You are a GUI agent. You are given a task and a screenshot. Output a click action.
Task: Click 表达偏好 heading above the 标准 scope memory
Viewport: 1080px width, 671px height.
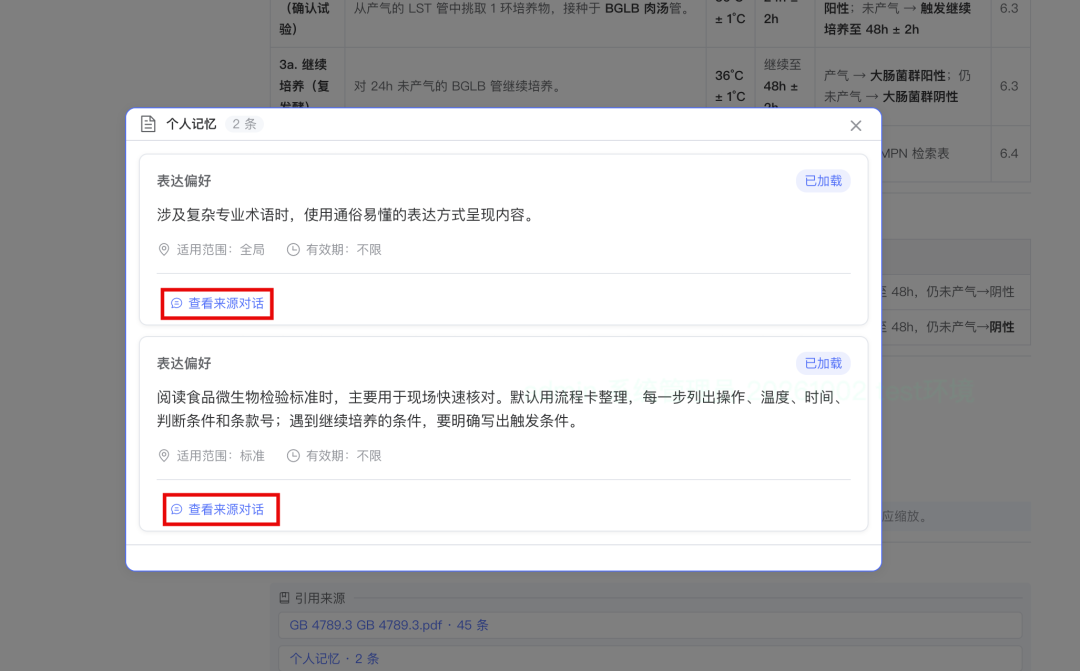[x=184, y=364]
